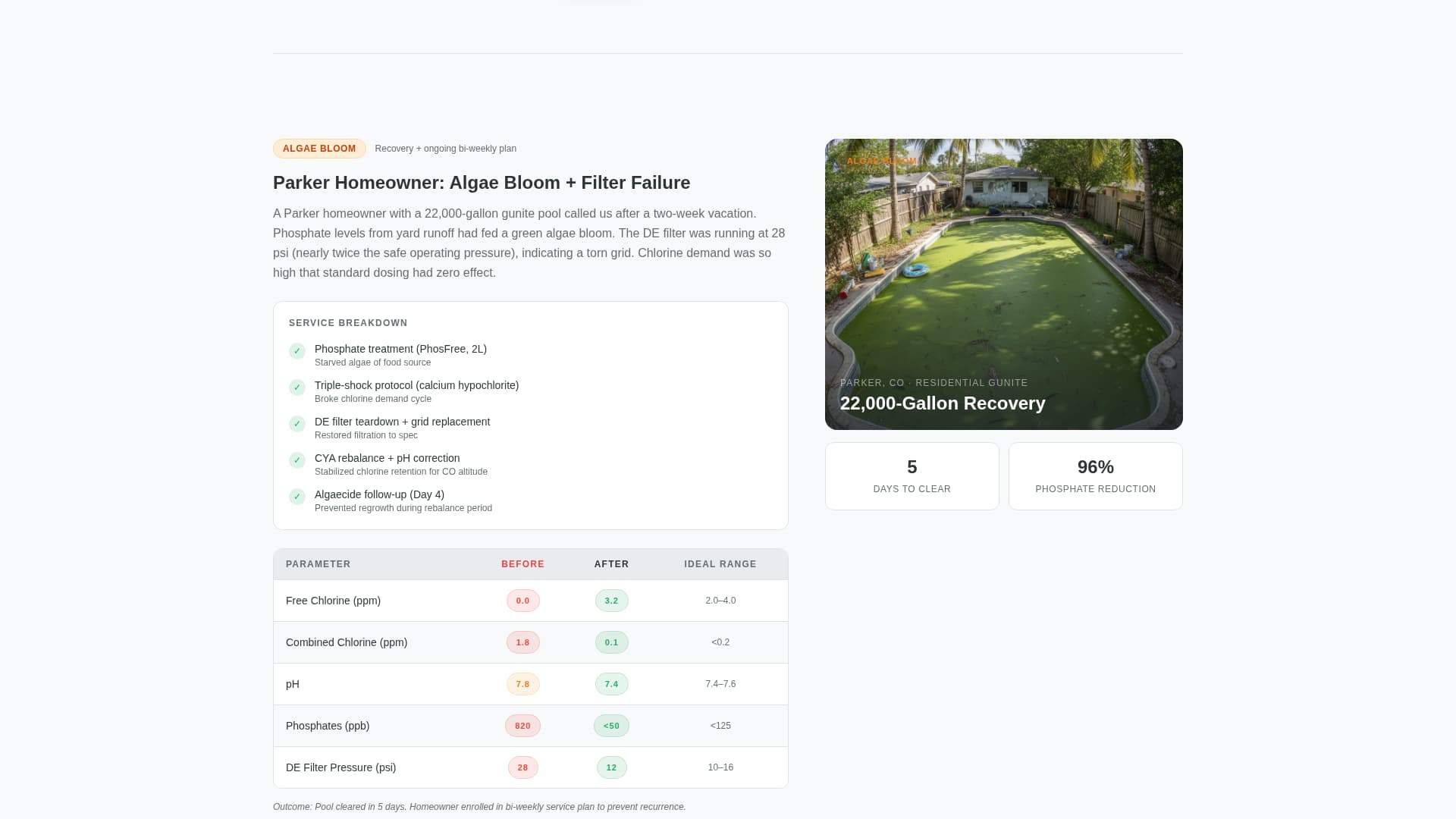
Task: Click the ideal range 10–16
Action: click(x=720, y=767)
